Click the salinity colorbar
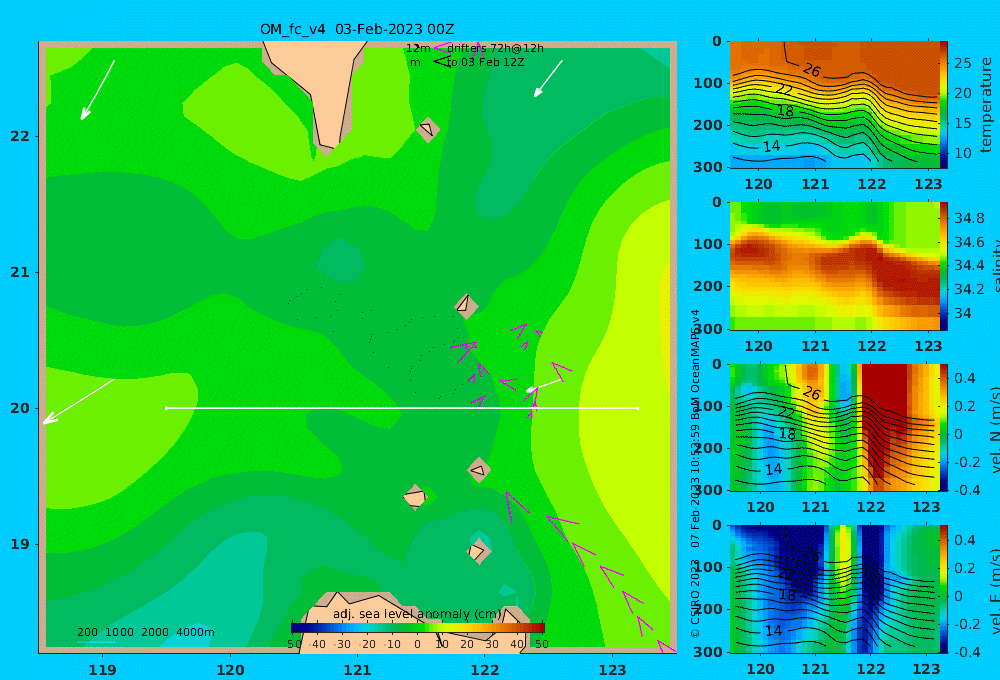1000x680 pixels. 944,266
